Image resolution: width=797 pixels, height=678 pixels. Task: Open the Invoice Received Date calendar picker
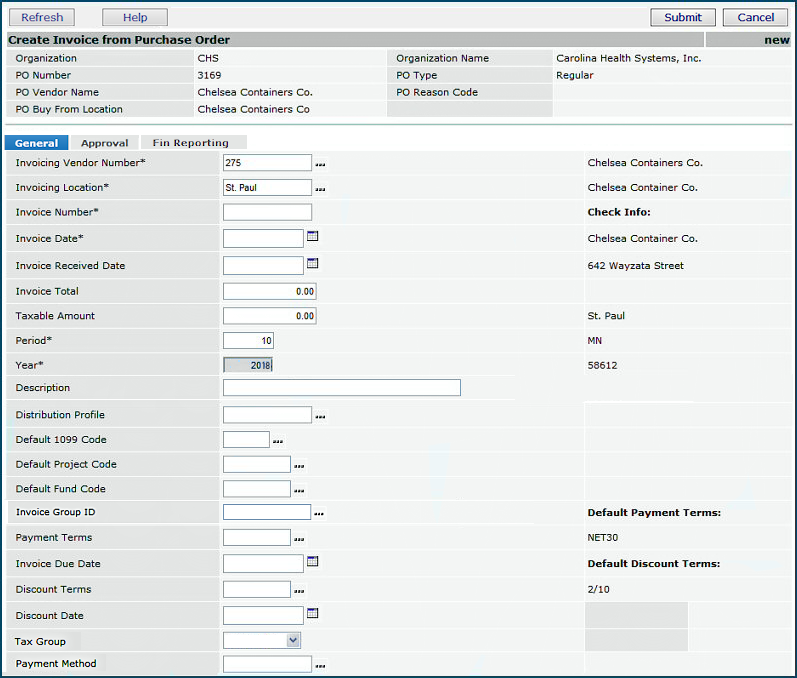click(x=312, y=264)
